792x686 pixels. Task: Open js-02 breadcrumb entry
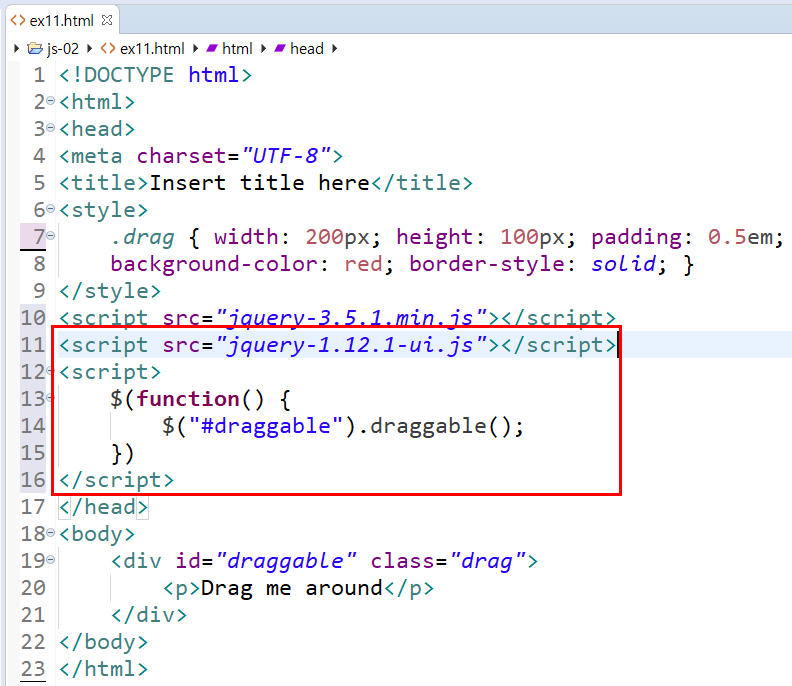tap(63, 48)
